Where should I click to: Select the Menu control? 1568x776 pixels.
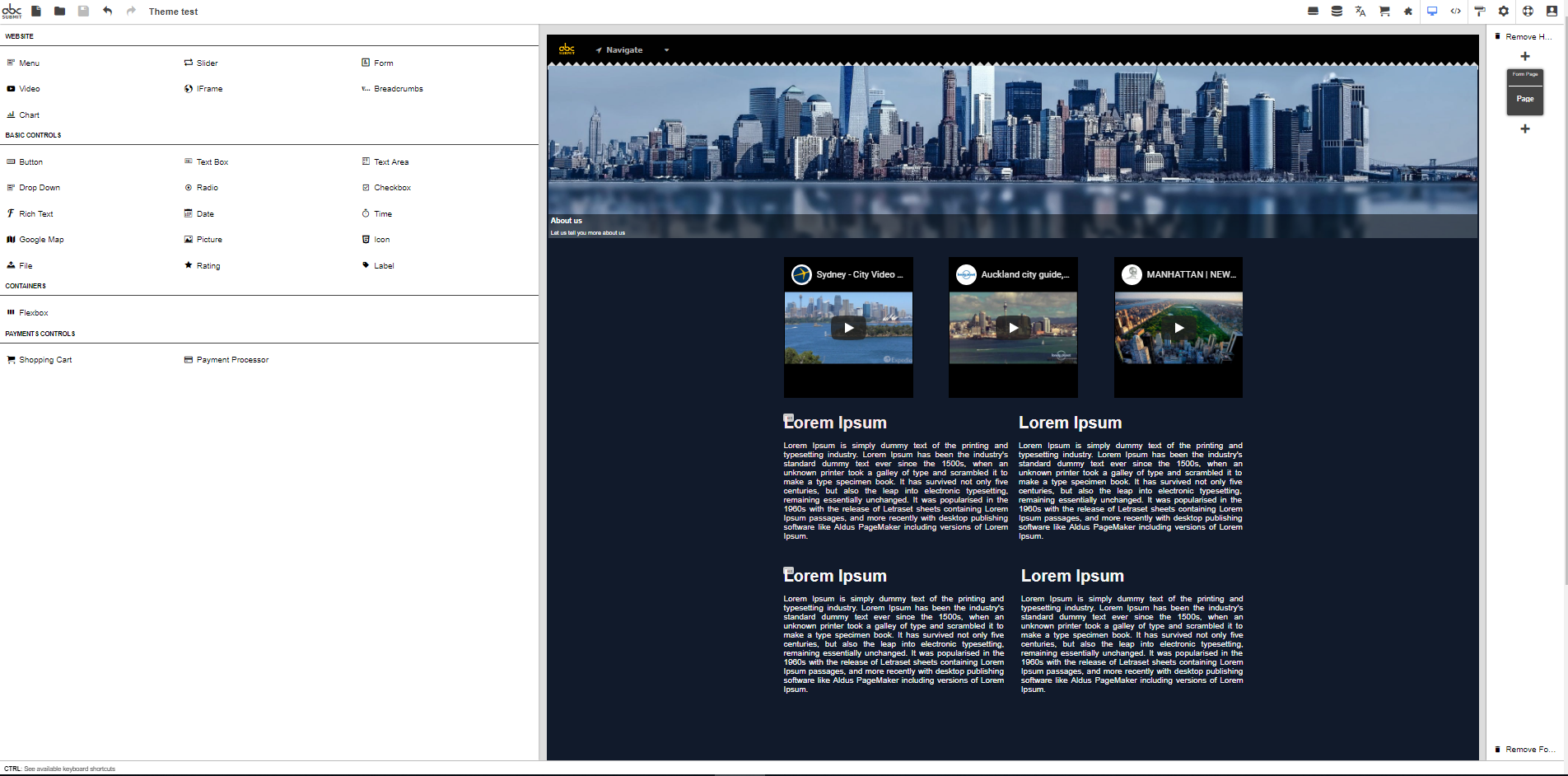pyautogui.click(x=23, y=63)
